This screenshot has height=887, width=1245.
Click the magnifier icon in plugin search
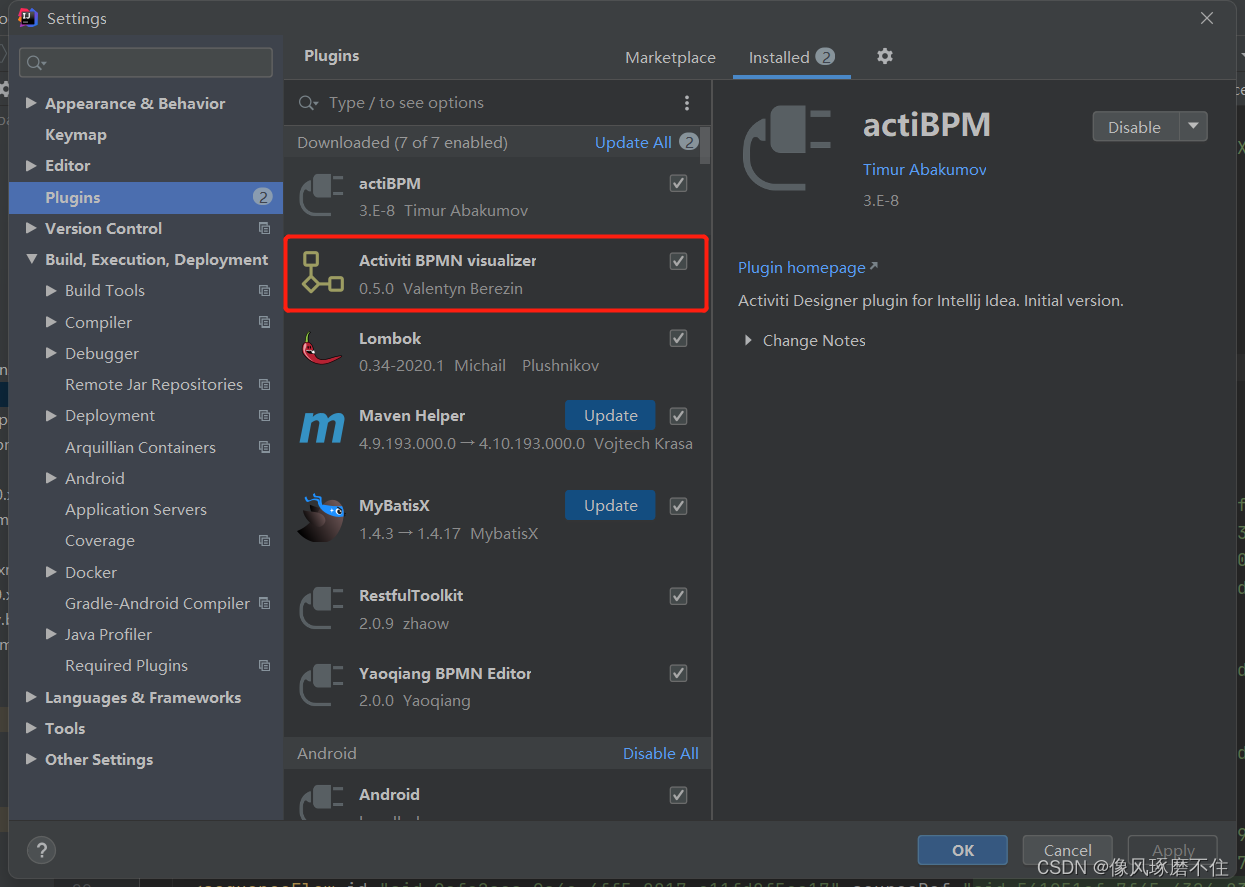309,103
